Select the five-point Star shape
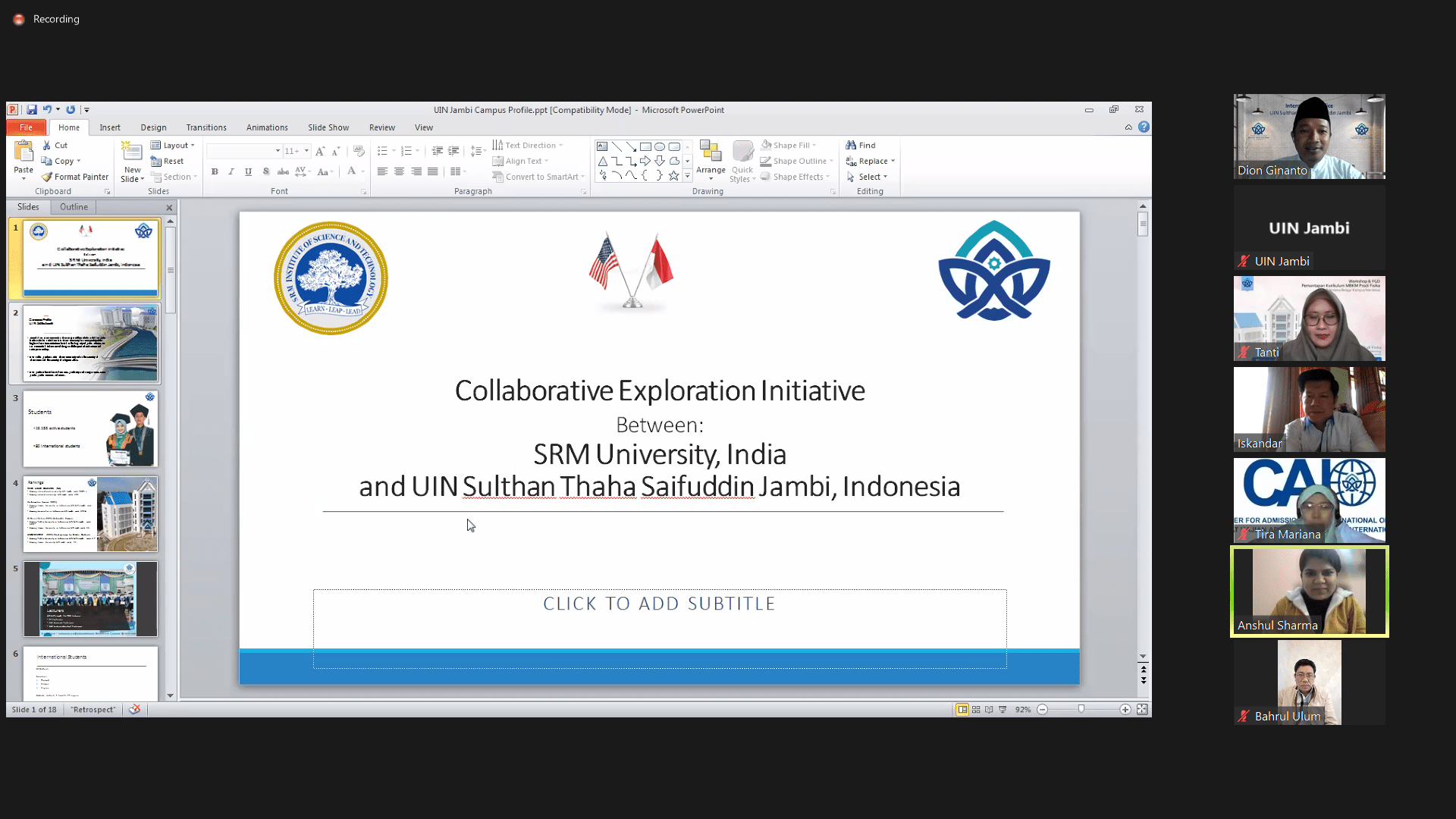Image resolution: width=1456 pixels, height=819 pixels. point(673,175)
